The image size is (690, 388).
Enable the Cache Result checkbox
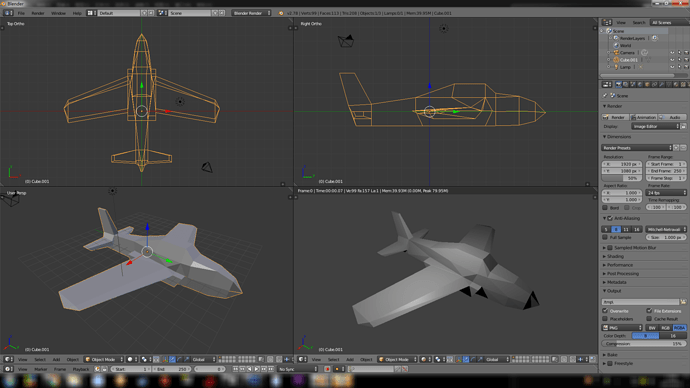click(x=649, y=318)
